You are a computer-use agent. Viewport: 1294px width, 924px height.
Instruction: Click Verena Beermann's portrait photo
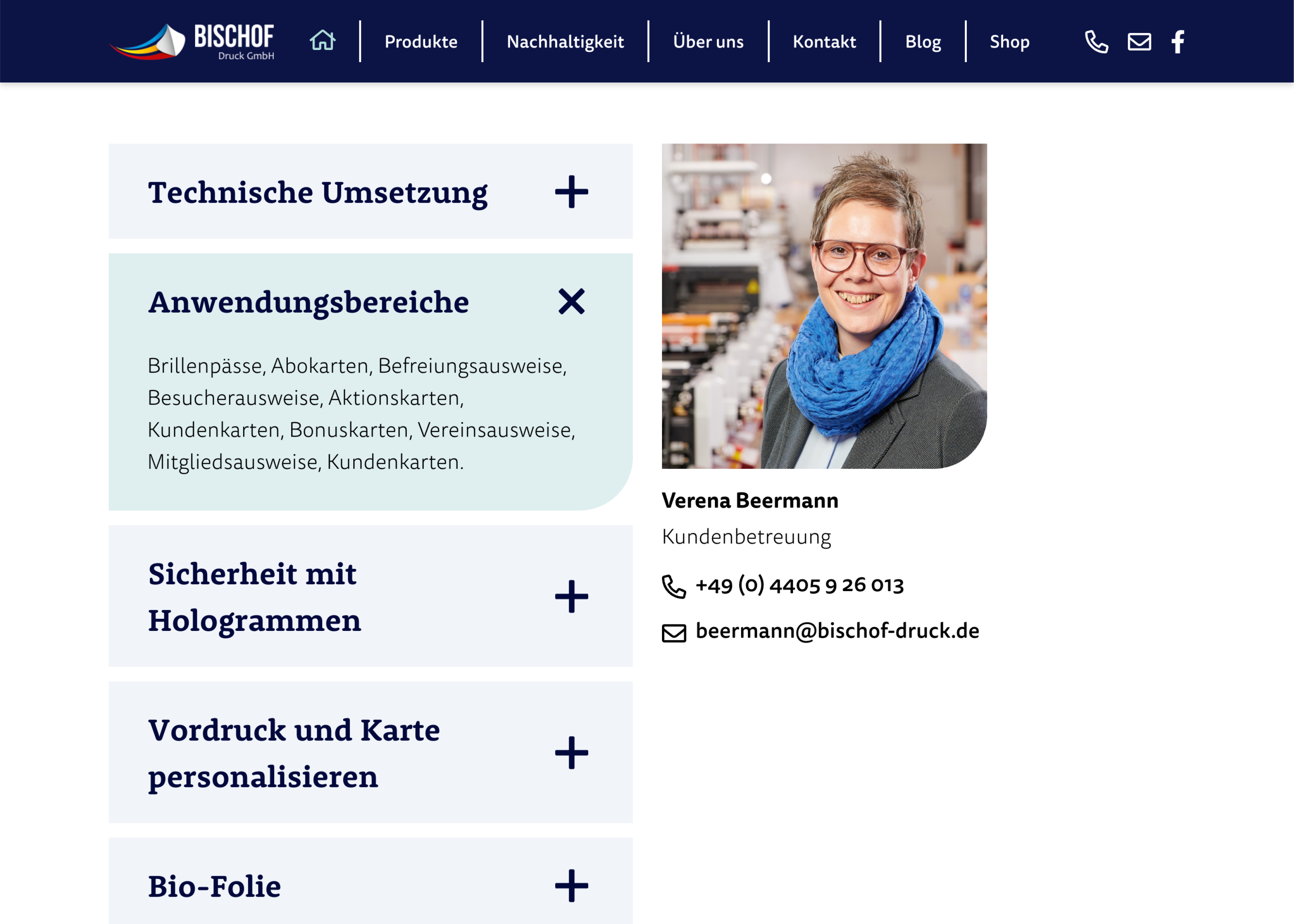click(x=824, y=306)
